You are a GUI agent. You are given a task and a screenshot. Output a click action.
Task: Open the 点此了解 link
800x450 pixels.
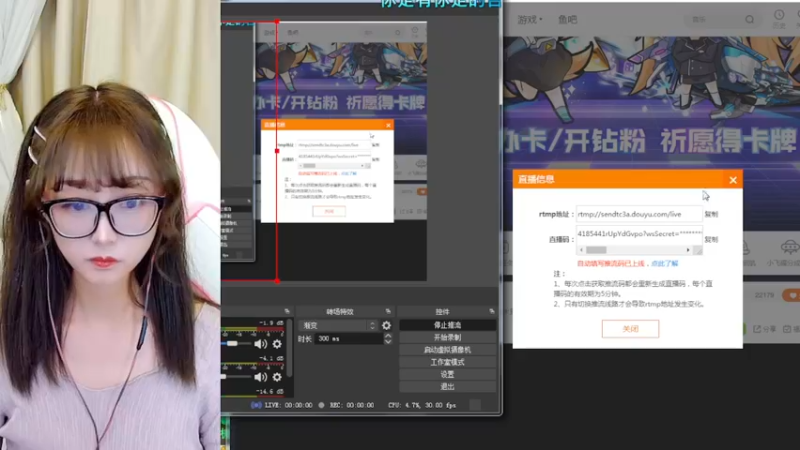664,263
